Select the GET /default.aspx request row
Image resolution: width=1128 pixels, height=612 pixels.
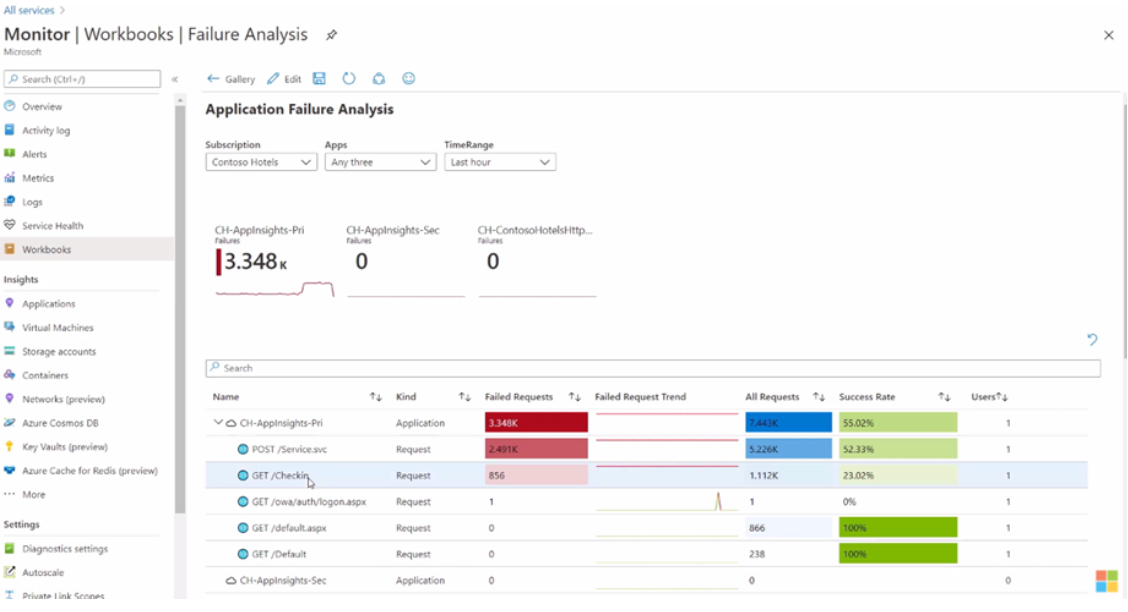[x=646, y=528]
